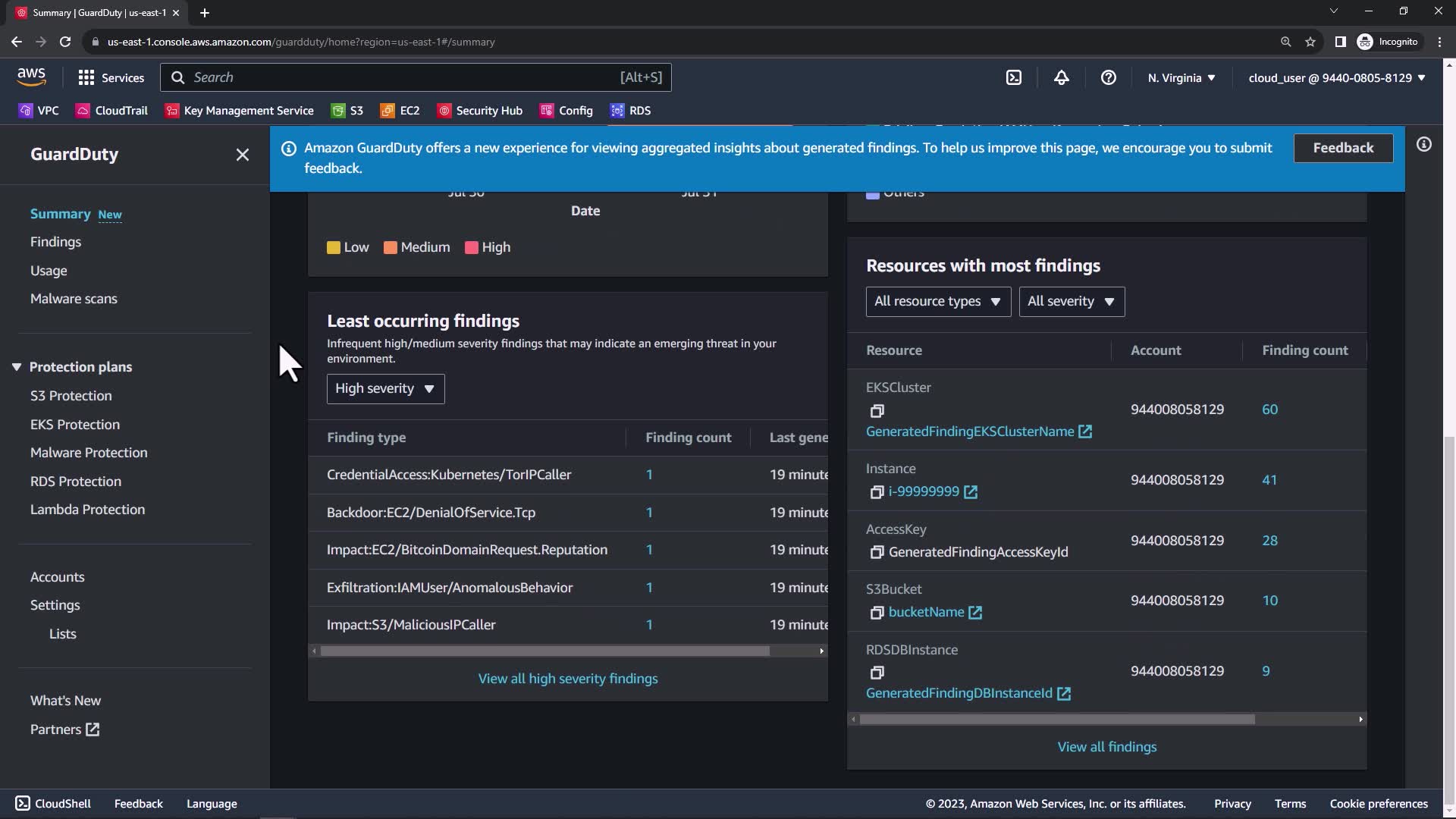Click the Feedback button in banner

pyautogui.click(x=1342, y=148)
